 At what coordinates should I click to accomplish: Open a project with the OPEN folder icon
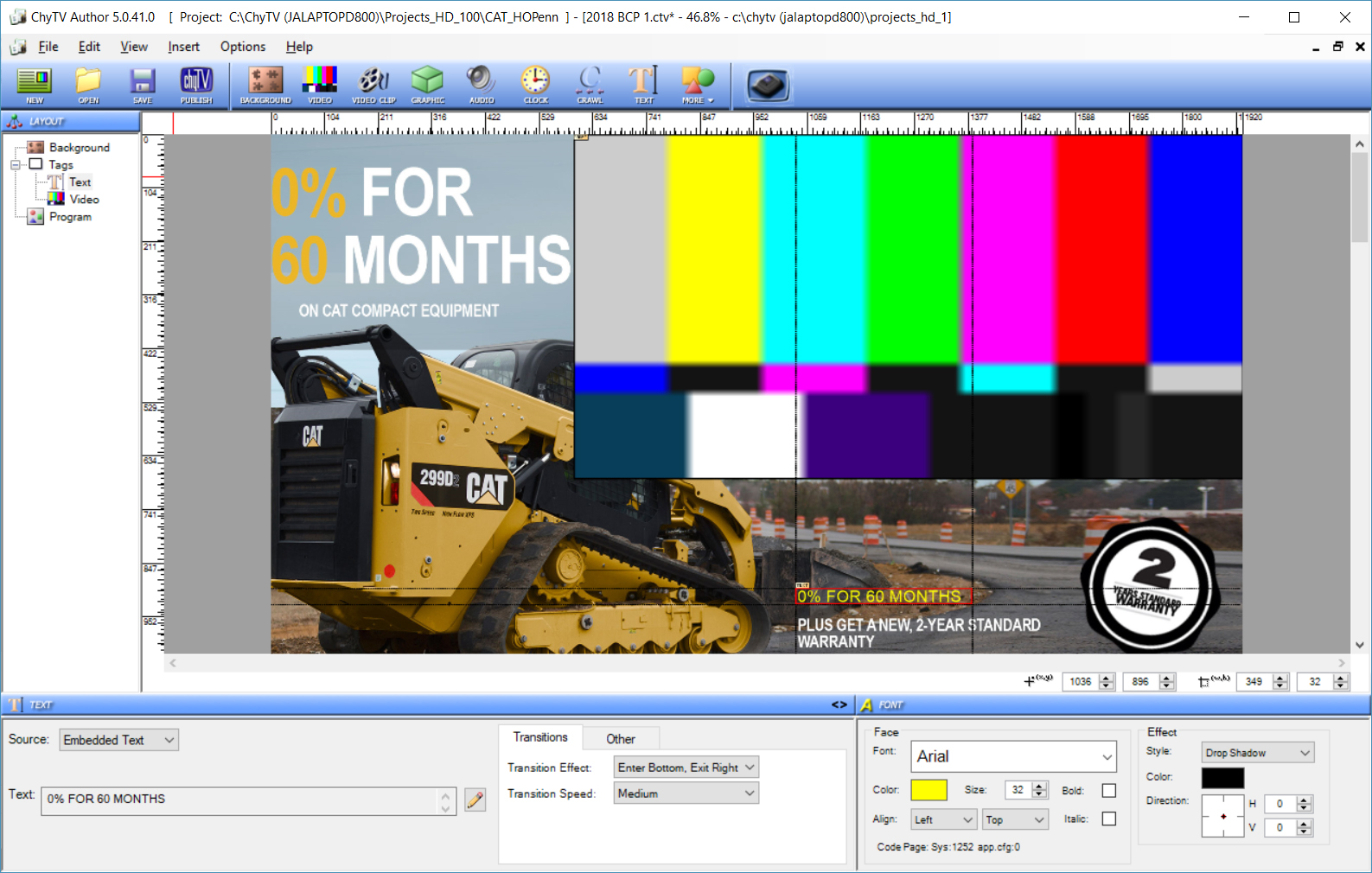point(88,85)
